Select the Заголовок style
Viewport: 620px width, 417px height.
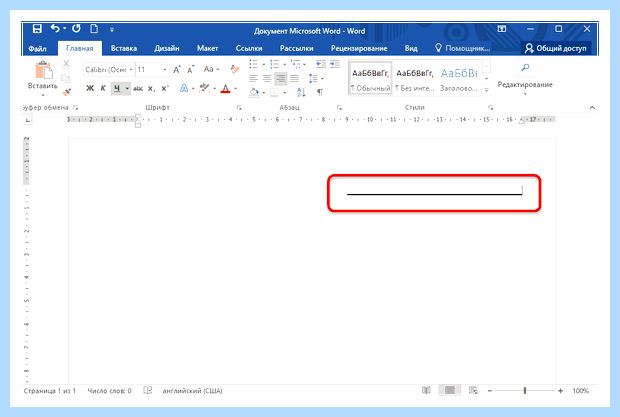pos(459,78)
